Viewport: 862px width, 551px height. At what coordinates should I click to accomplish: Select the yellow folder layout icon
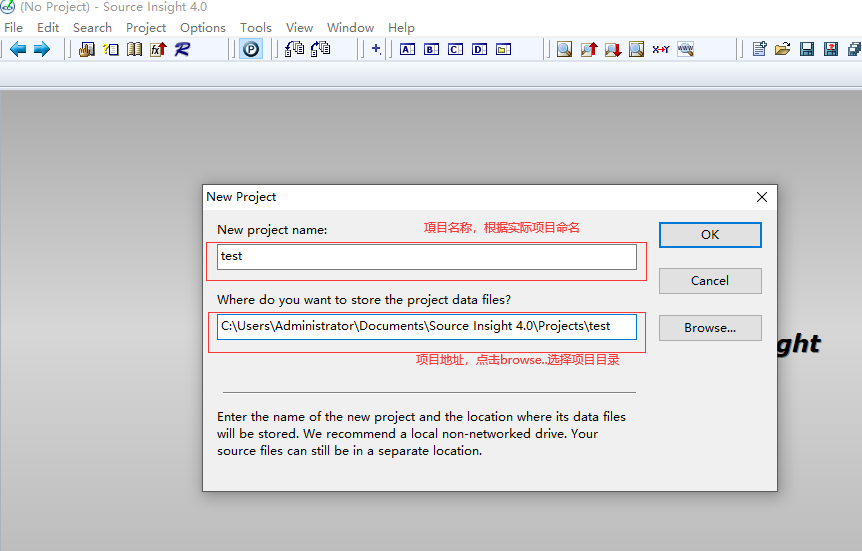(504, 49)
